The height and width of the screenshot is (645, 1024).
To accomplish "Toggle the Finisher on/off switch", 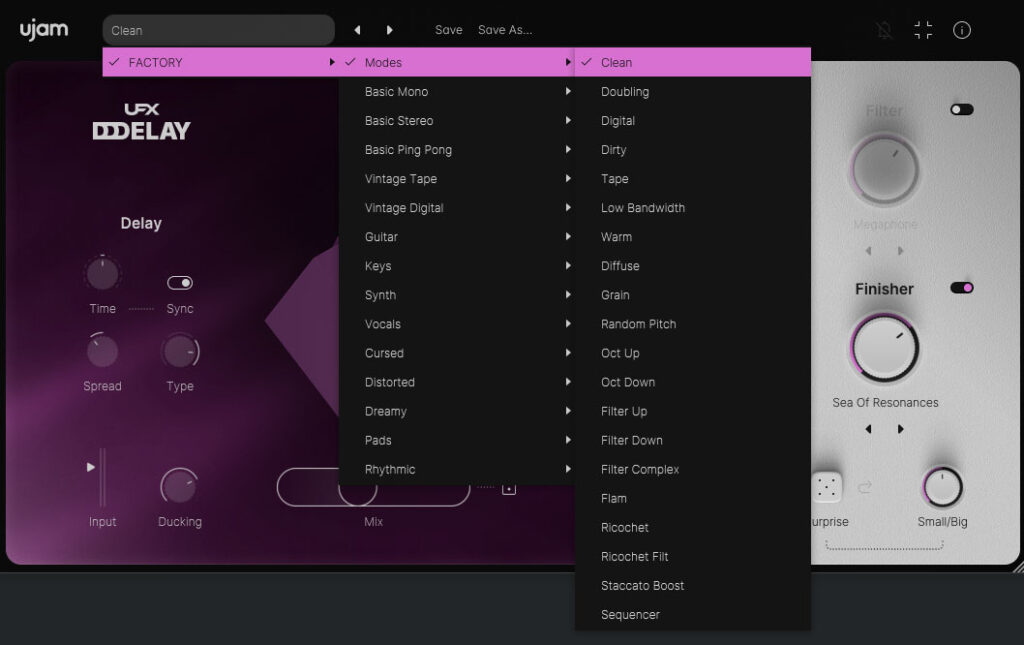I will (962, 288).
